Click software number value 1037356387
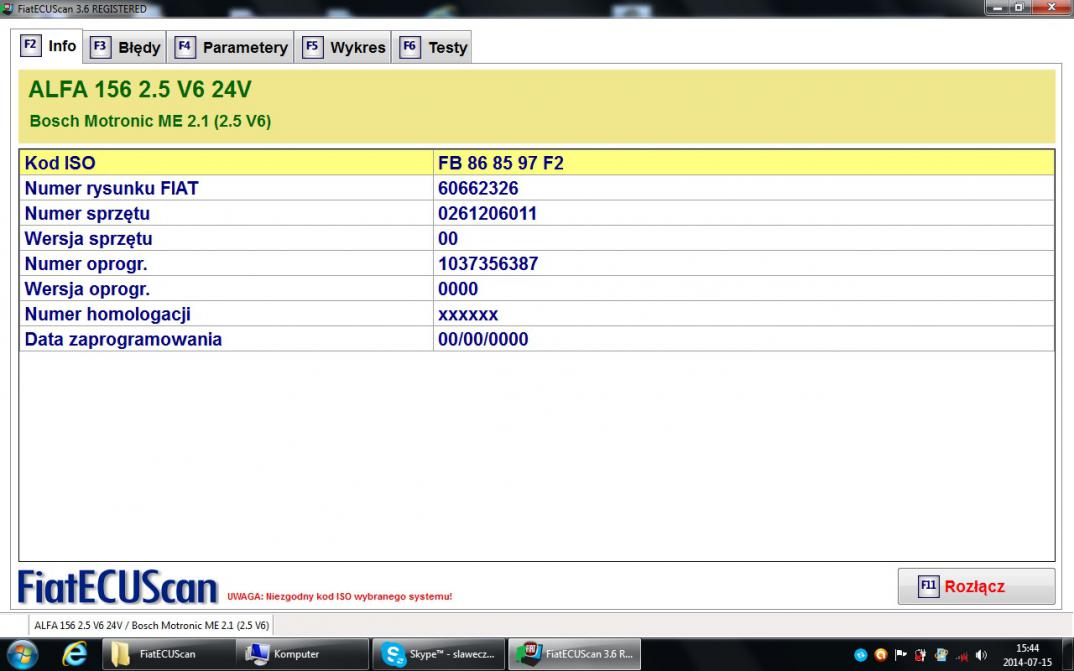This screenshot has height=671, width=1074. coord(744,264)
